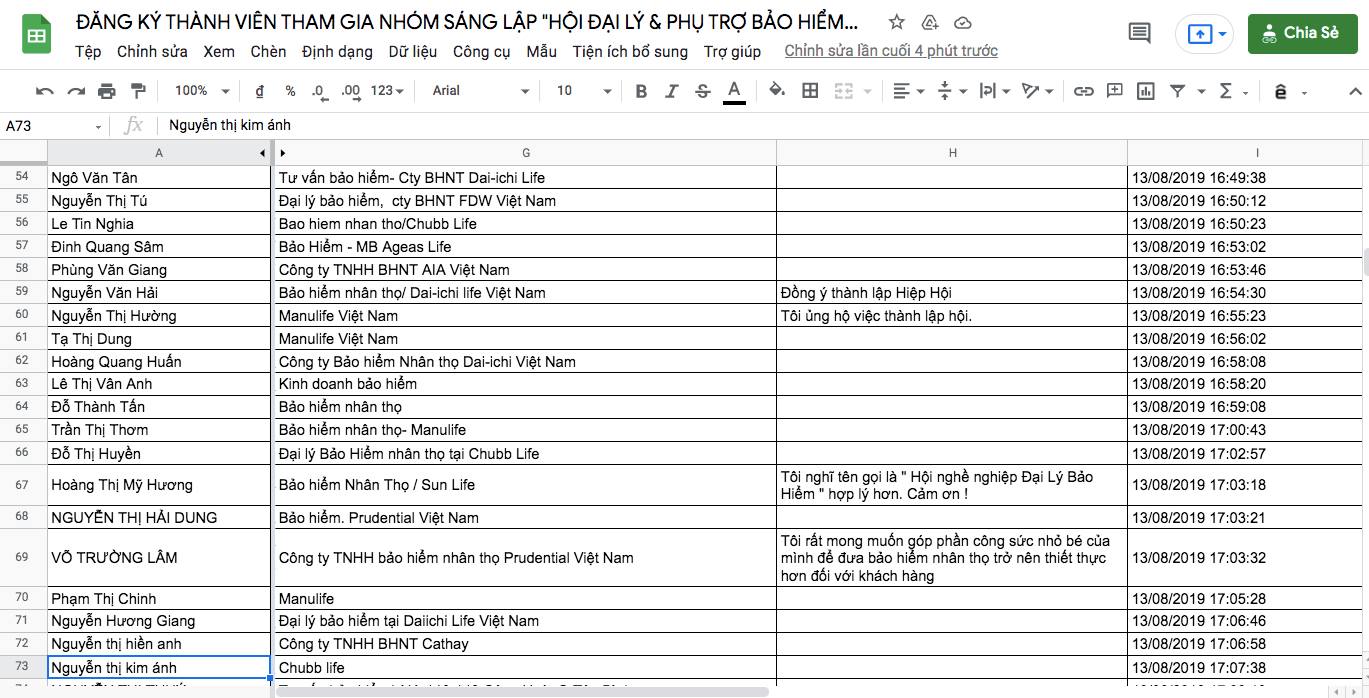Image resolution: width=1369 pixels, height=698 pixels.
Task: Select cell containing Ngô Văn Tân
Action: click(159, 178)
